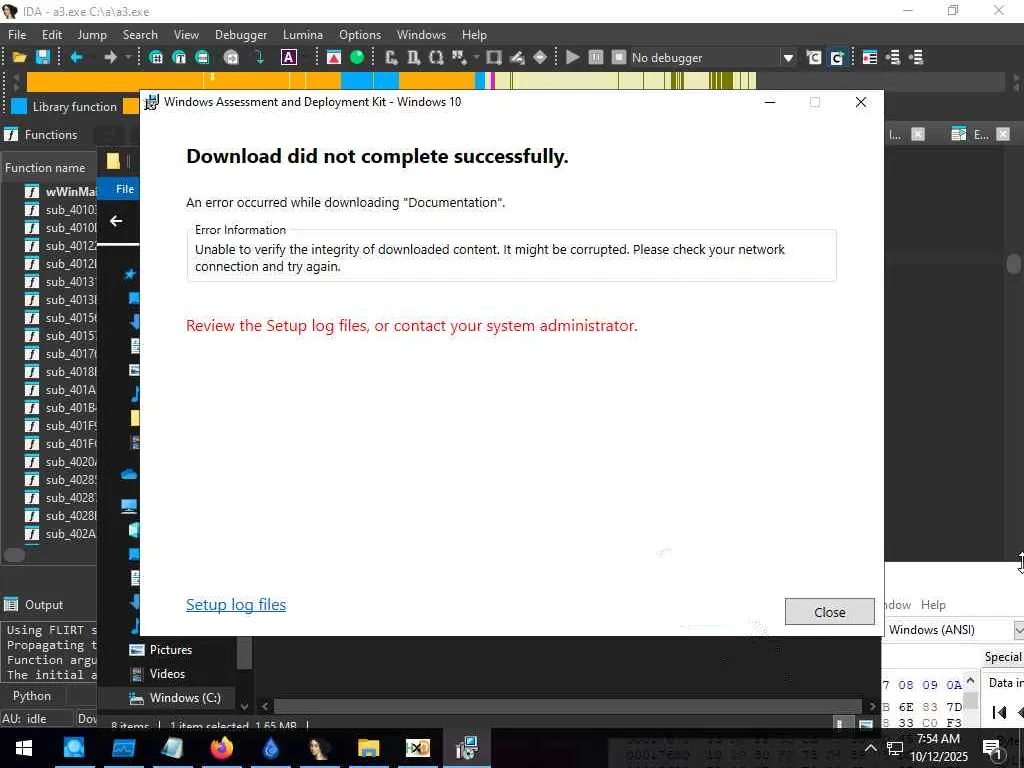Click the red triangle toolbar icon
Viewport: 1024px width, 768px height.
pyautogui.click(x=334, y=57)
